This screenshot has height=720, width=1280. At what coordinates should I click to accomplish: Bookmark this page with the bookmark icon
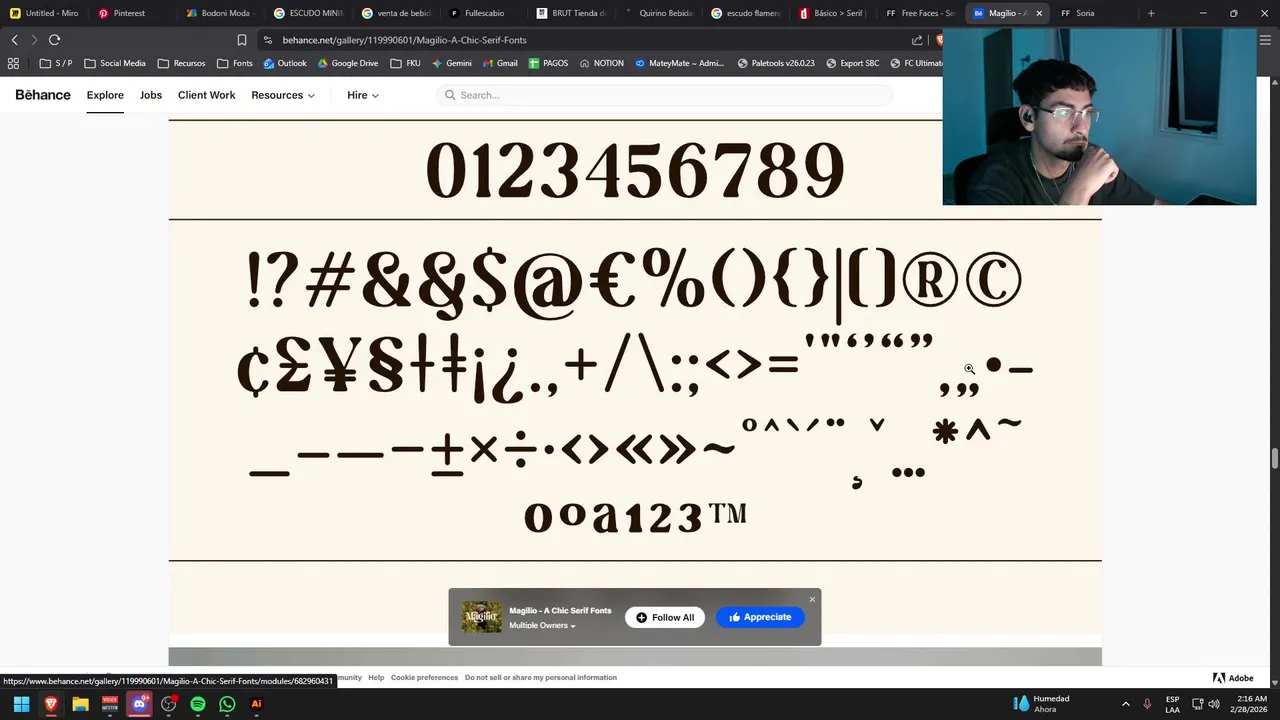[x=242, y=40]
